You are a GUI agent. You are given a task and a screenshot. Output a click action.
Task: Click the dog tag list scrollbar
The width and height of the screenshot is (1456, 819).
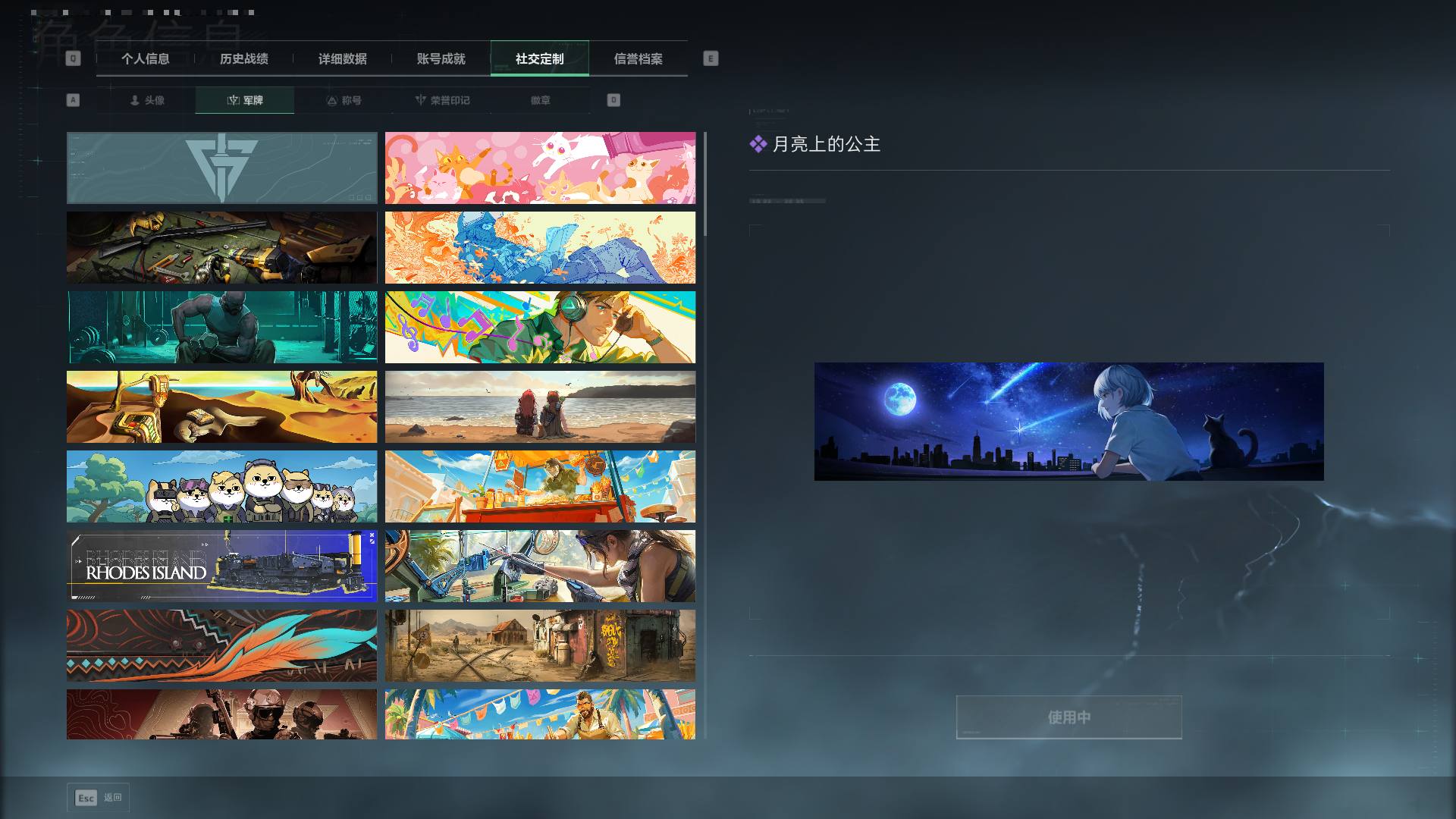pyautogui.click(x=705, y=184)
